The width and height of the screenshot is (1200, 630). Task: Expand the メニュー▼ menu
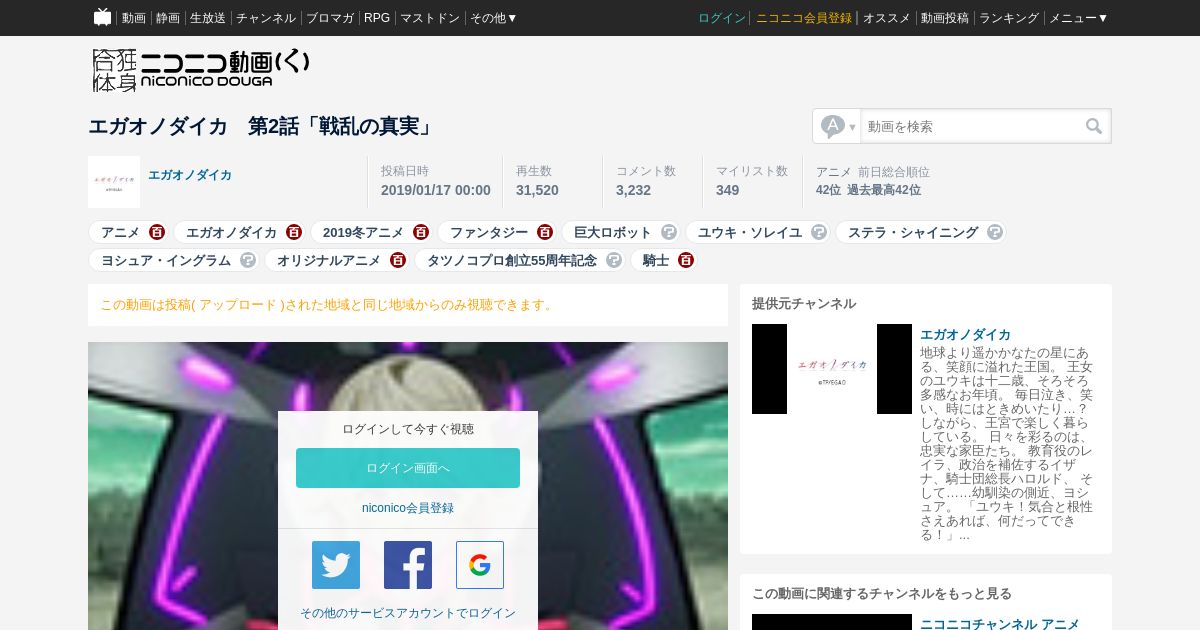click(x=1078, y=18)
